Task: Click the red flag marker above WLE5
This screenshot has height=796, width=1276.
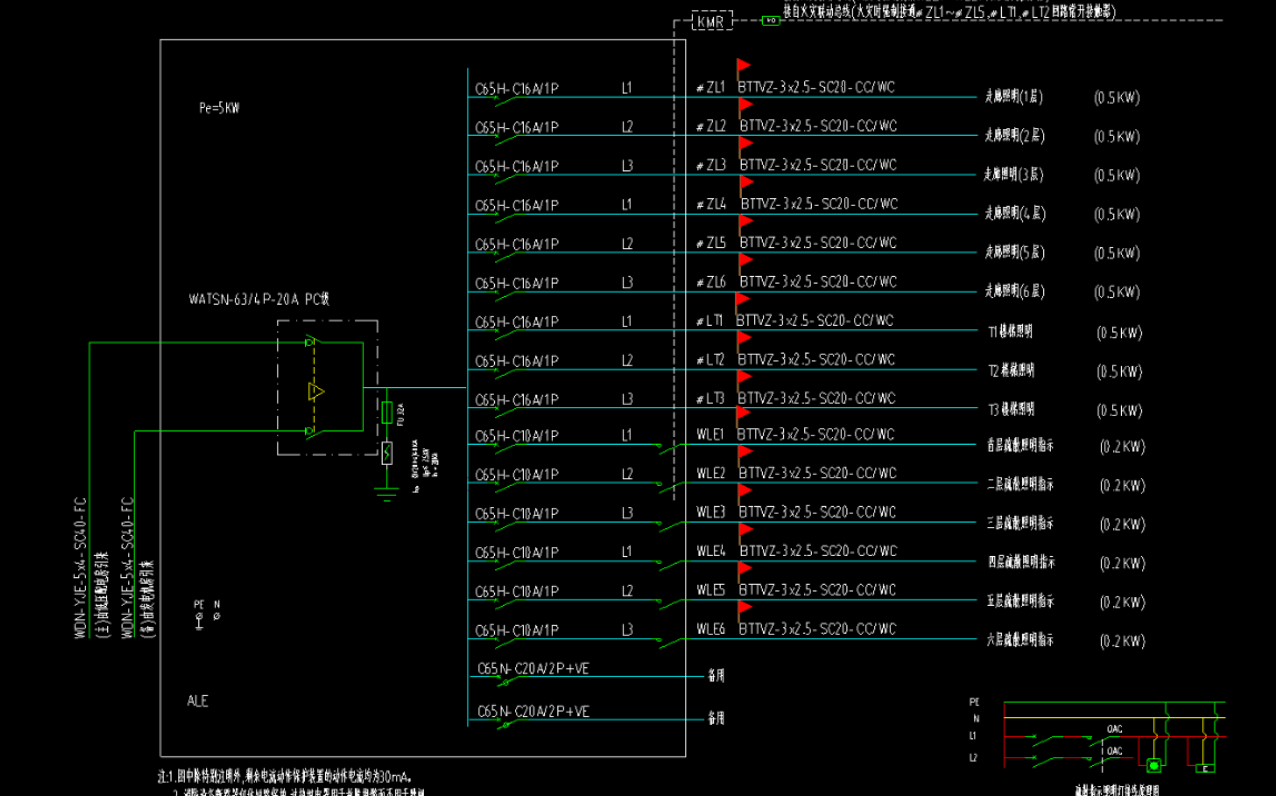Action: (745, 570)
